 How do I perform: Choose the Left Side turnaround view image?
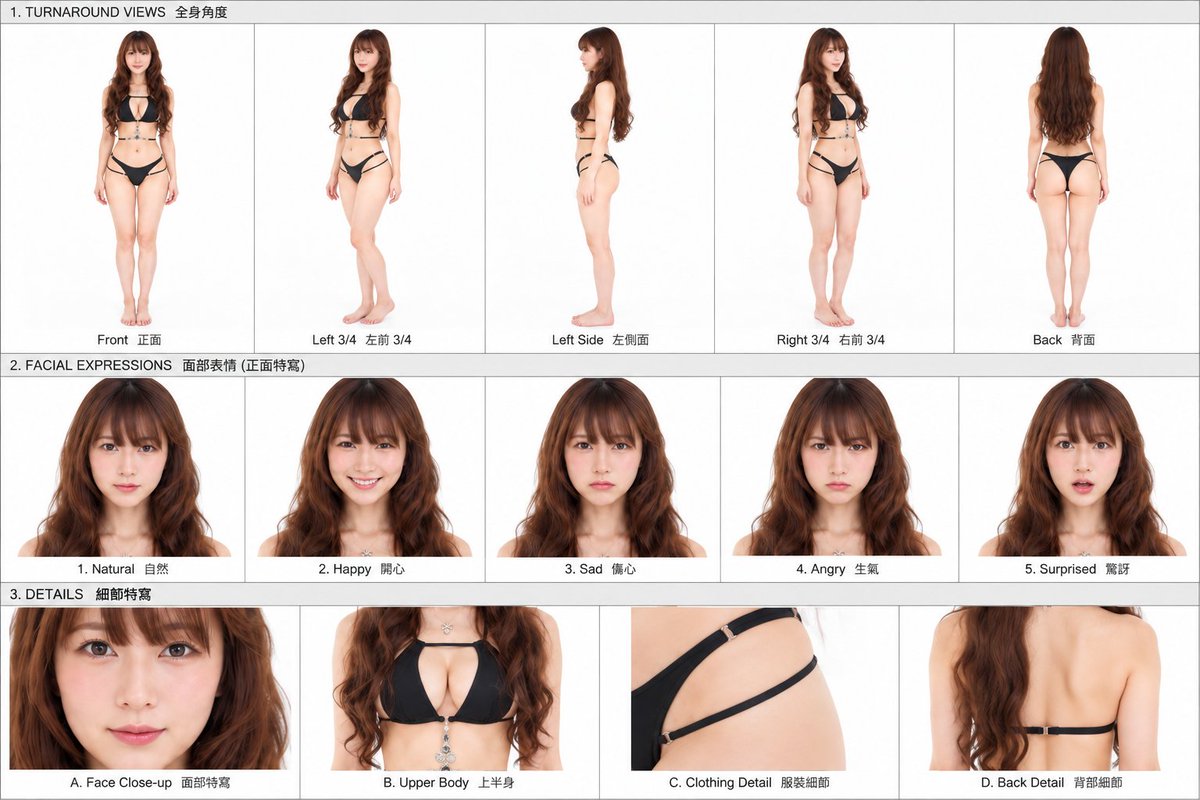point(600,177)
